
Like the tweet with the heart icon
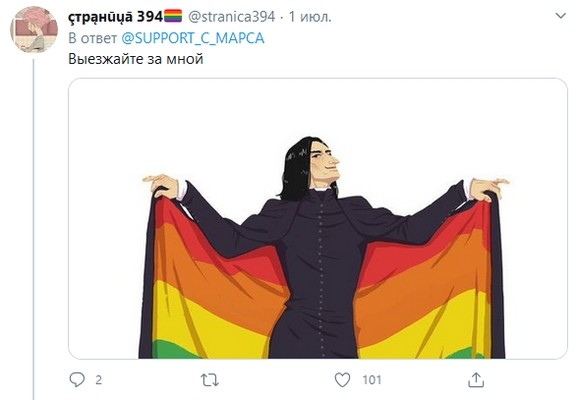pyautogui.click(x=342, y=380)
